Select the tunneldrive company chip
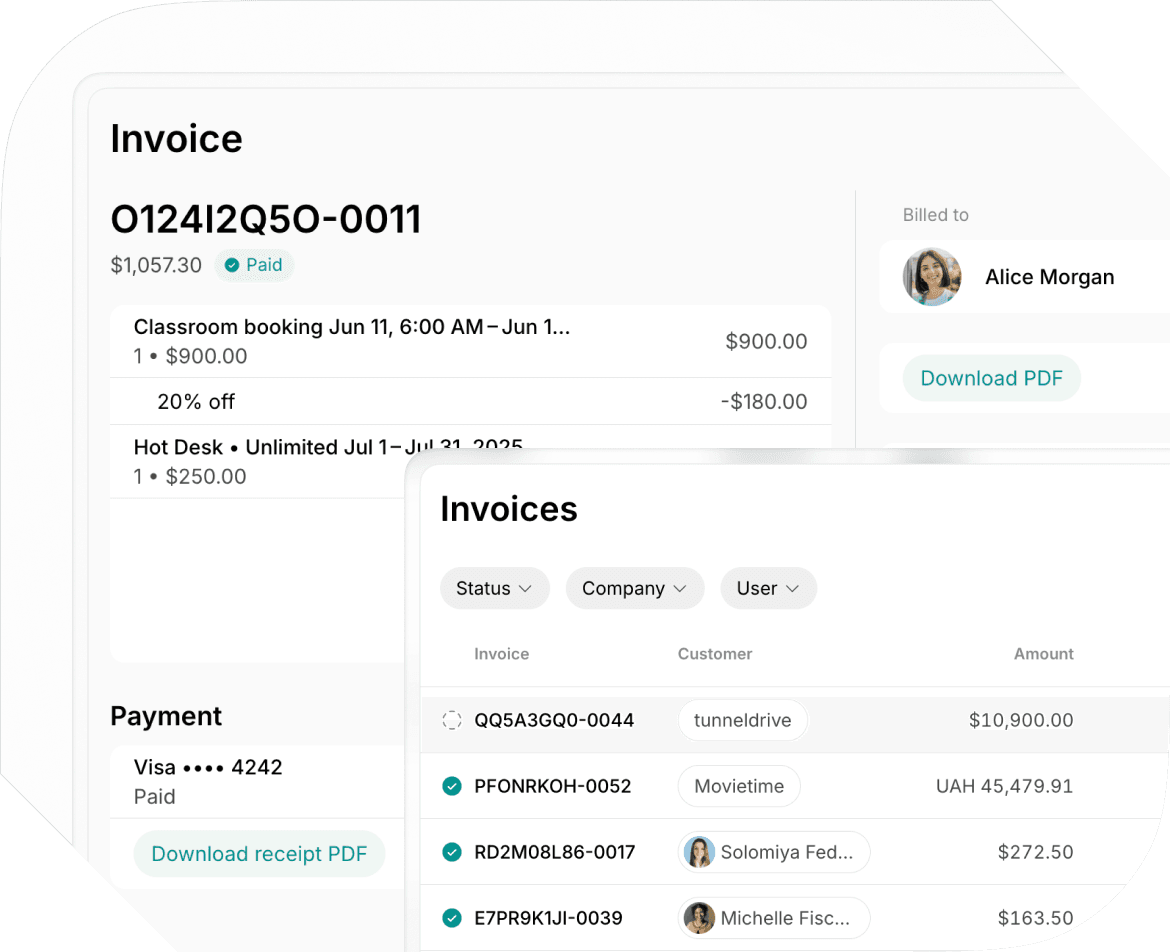 (742, 720)
